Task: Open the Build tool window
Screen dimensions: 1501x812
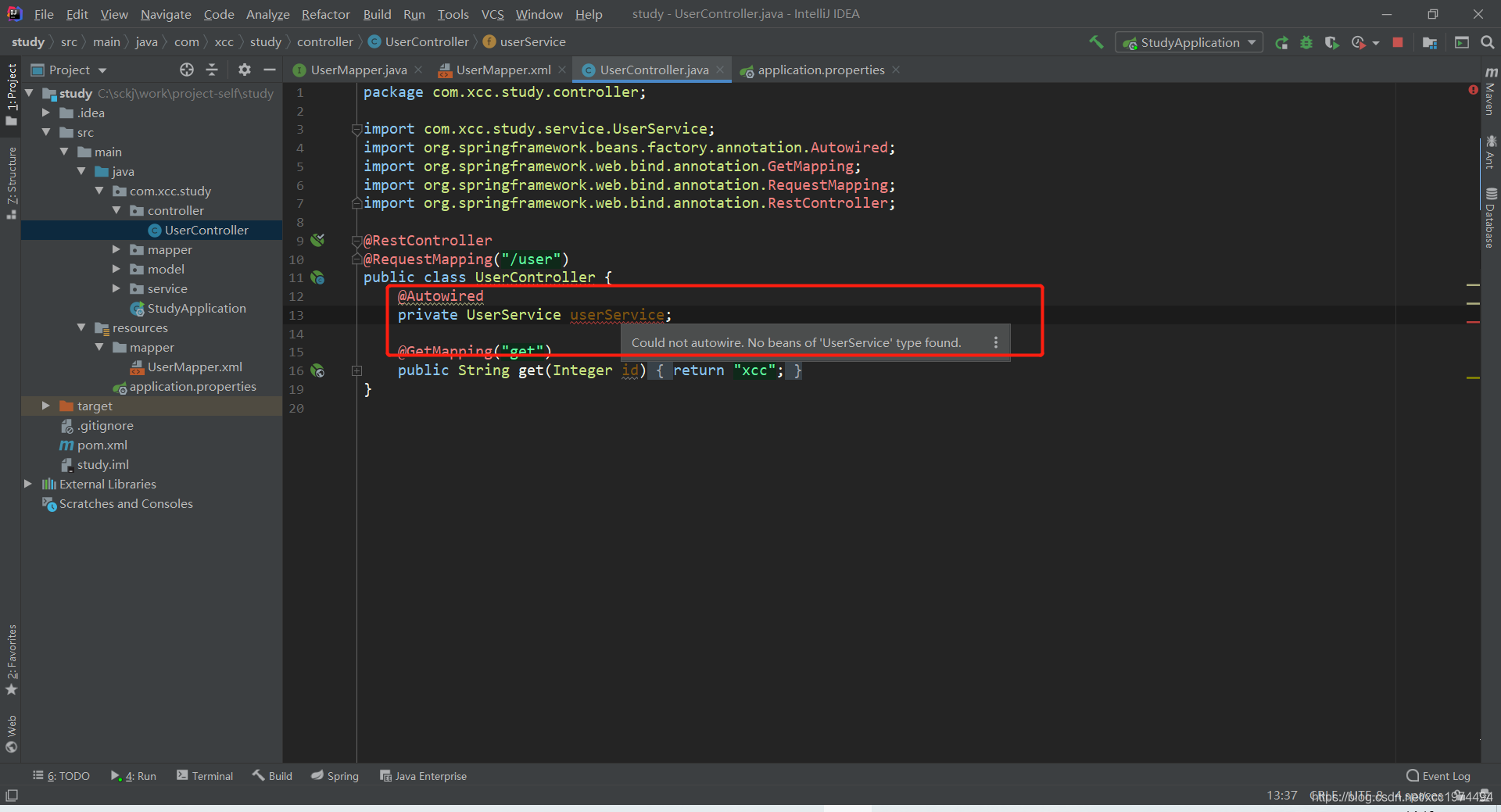Action: coord(272,776)
